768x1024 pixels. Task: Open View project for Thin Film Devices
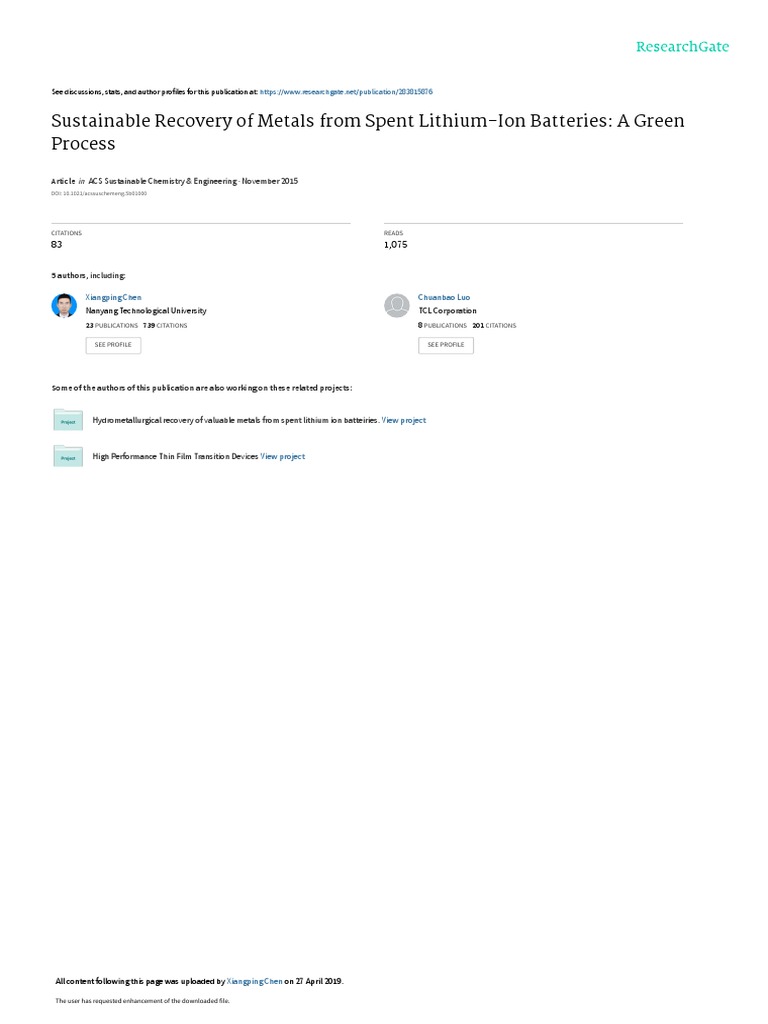point(283,456)
